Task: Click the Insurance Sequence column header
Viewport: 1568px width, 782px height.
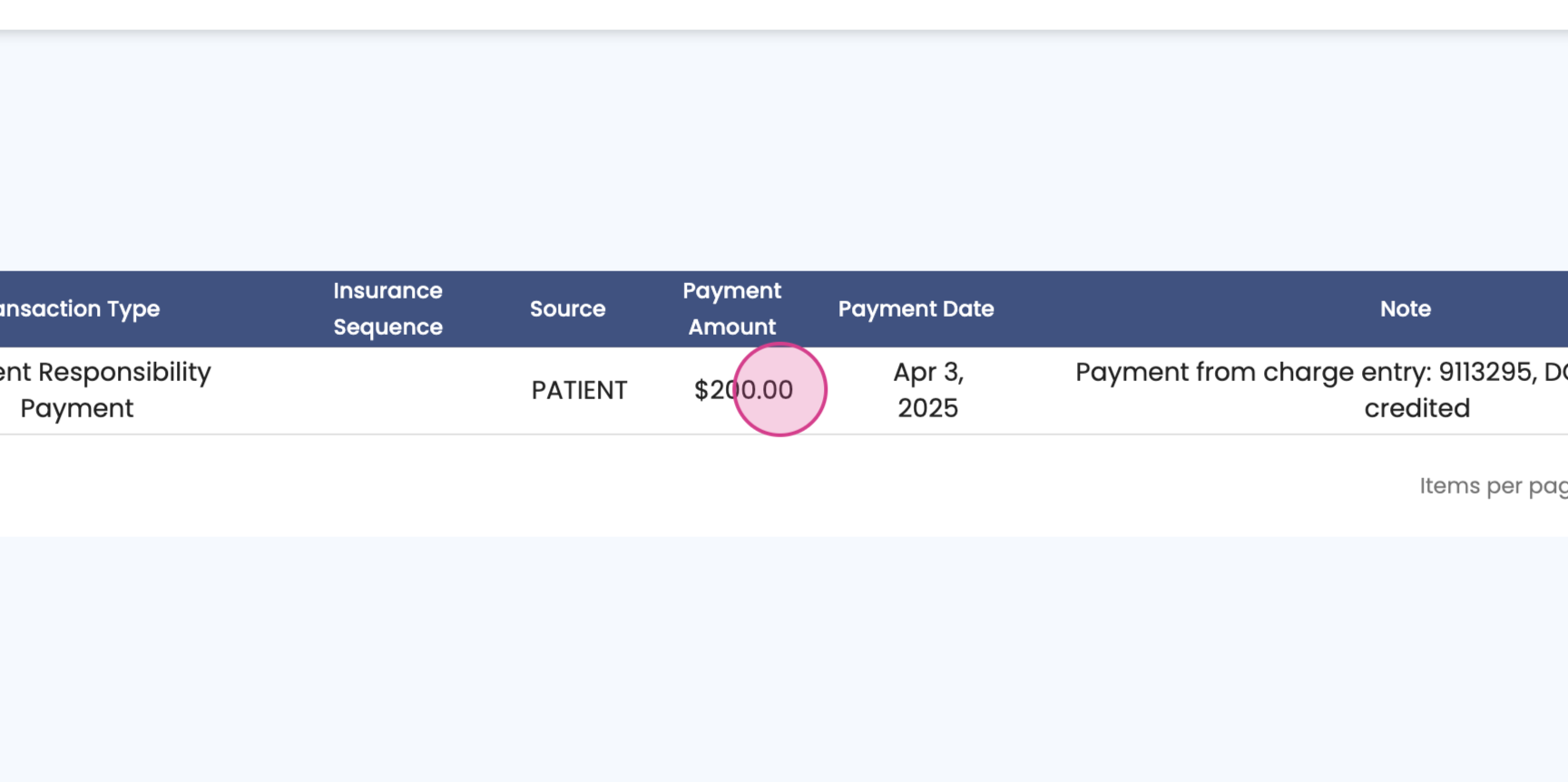Action: coord(387,308)
